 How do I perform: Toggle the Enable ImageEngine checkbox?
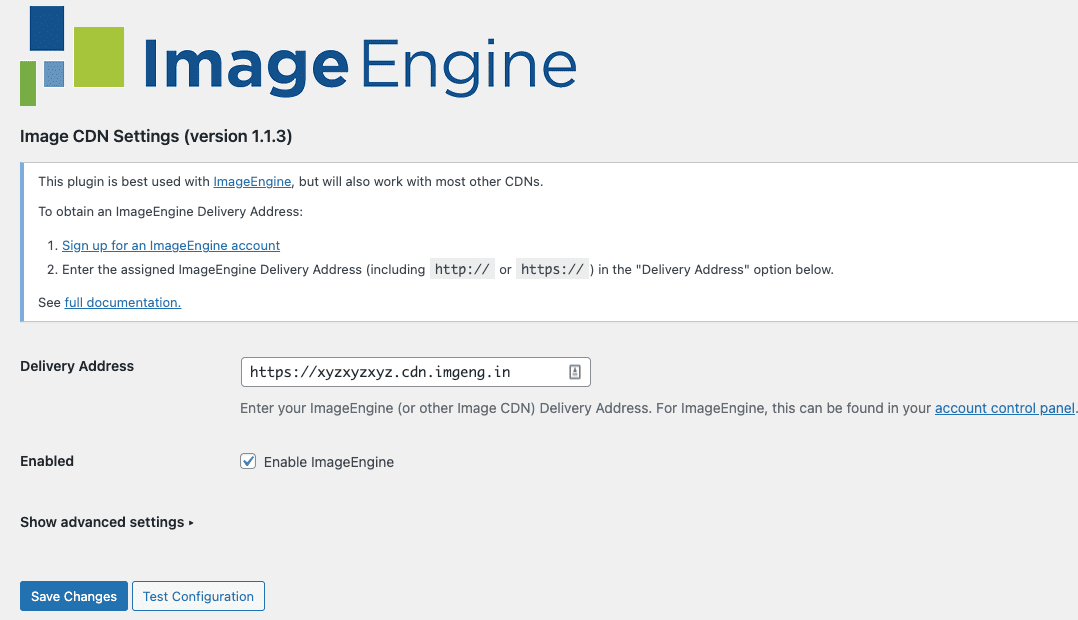(x=248, y=461)
